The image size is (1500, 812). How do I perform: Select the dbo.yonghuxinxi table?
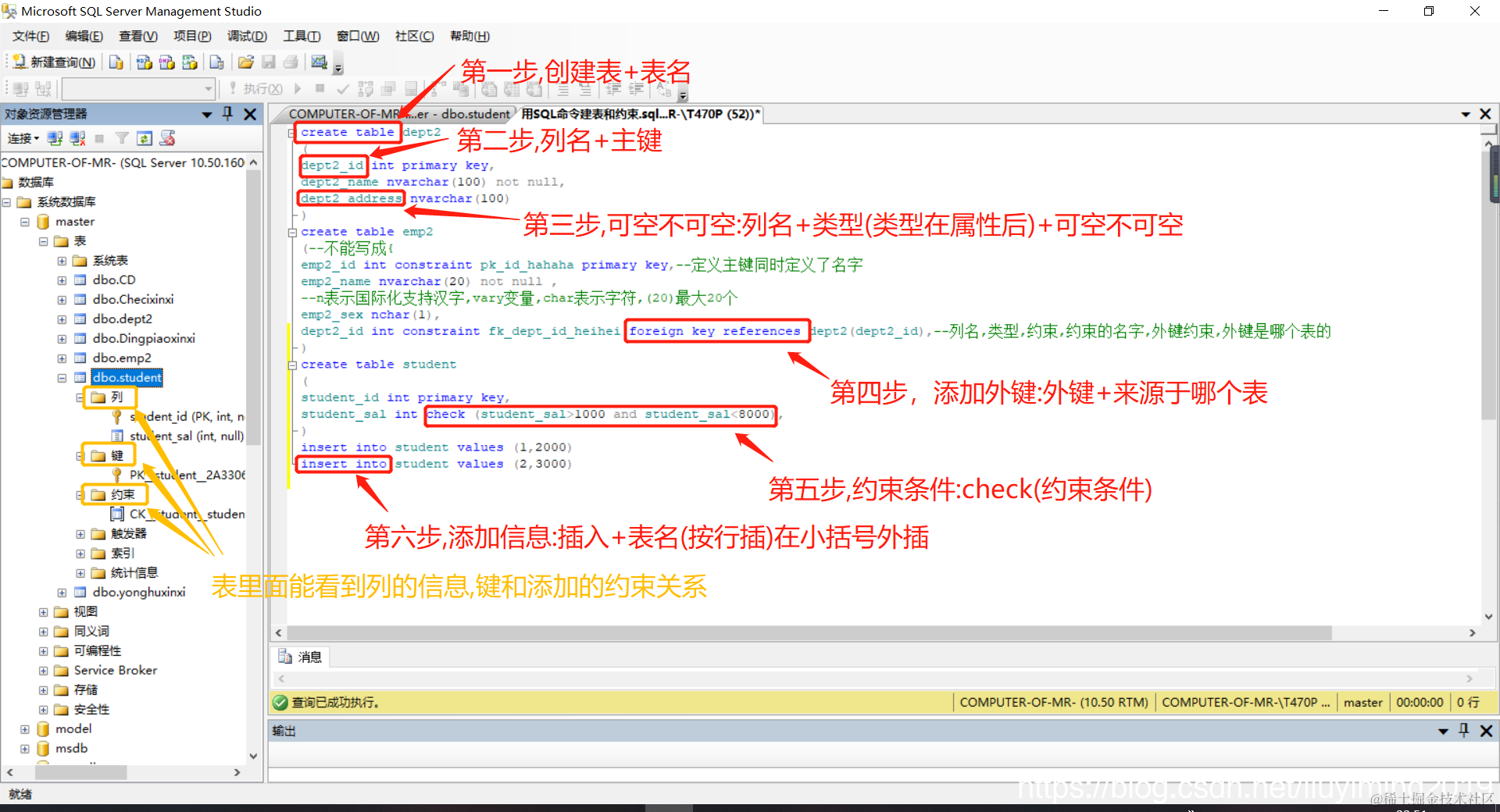139,593
